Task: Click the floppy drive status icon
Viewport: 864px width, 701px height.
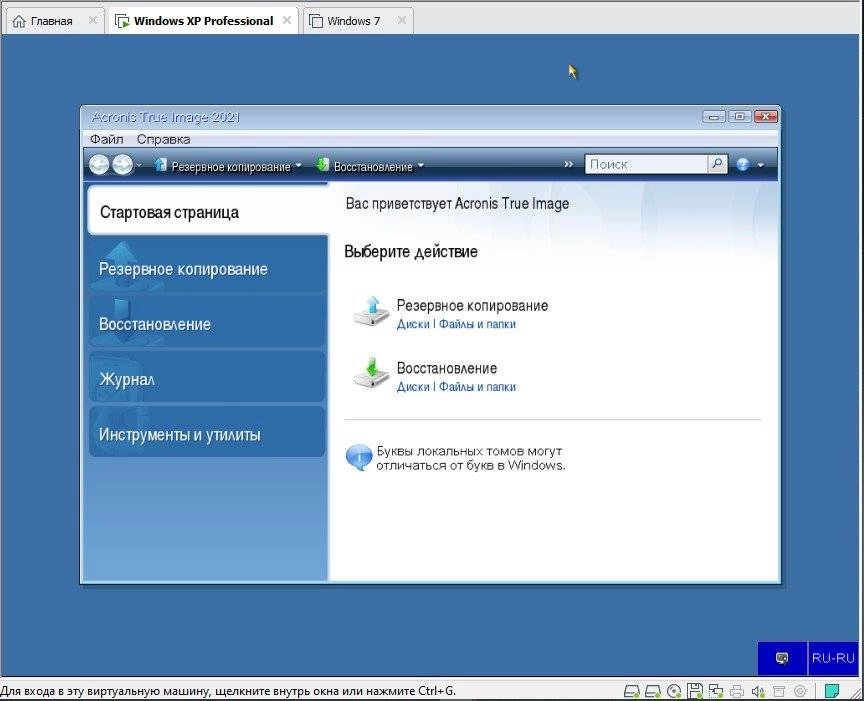Action: click(x=695, y=691)
